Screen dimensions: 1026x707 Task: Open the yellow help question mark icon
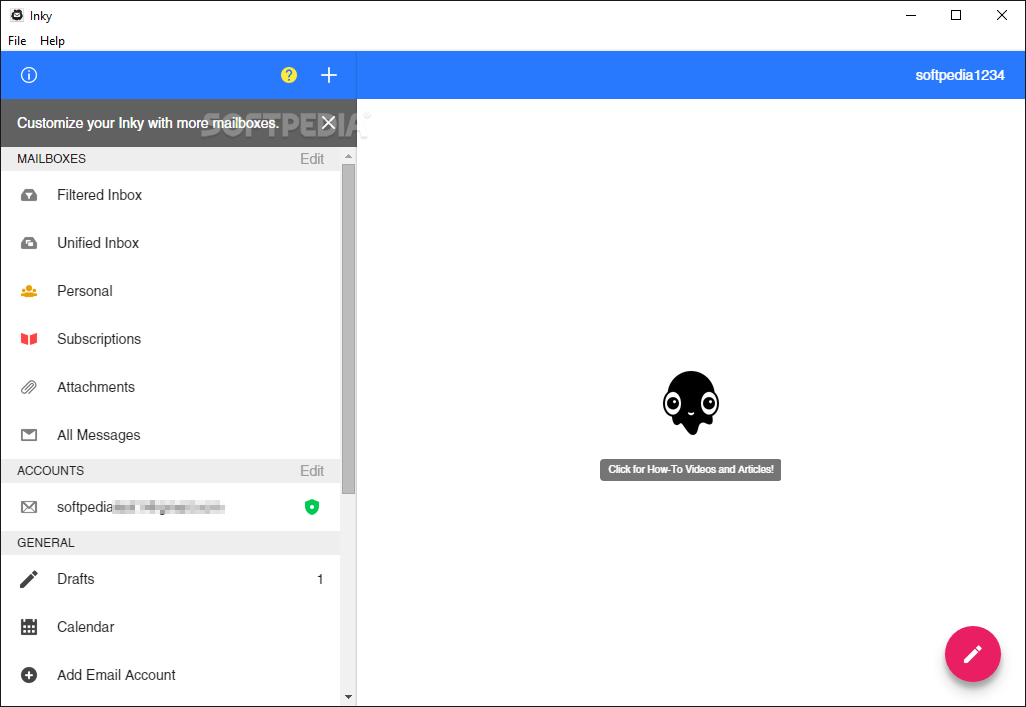coord(289,75)
